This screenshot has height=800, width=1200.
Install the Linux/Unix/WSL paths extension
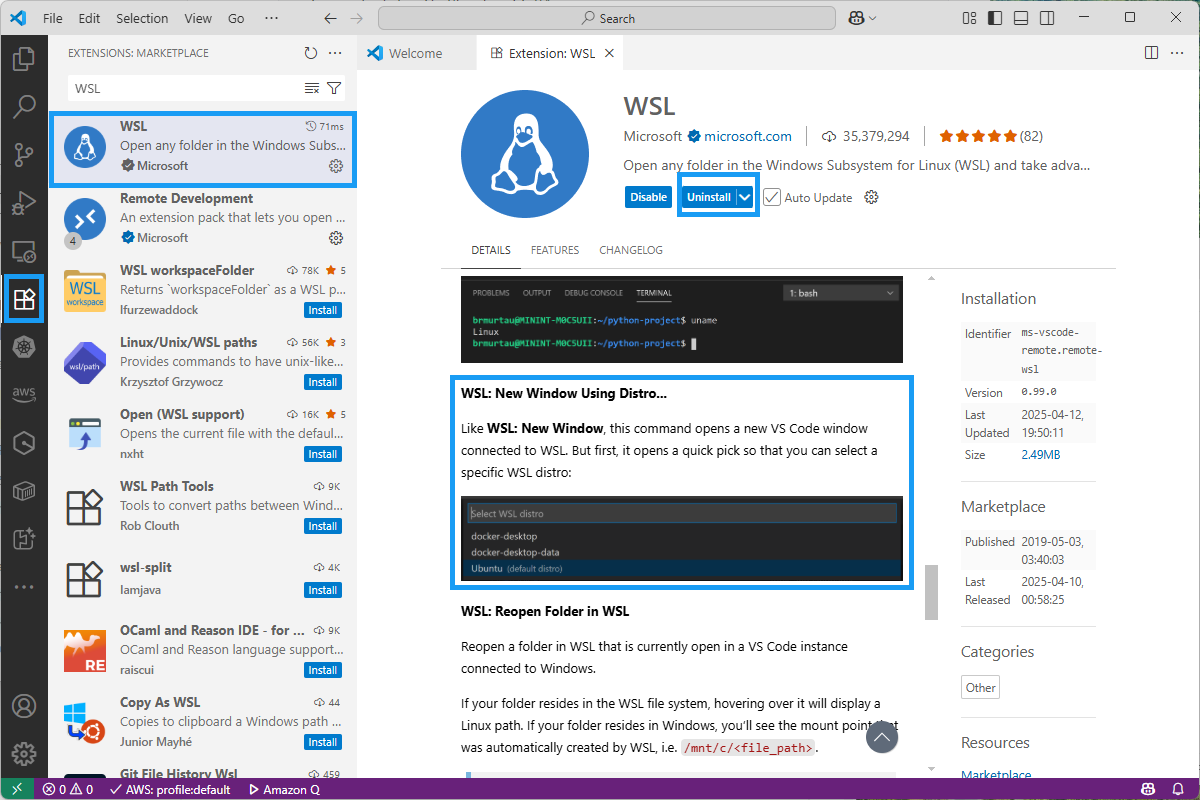(x=323, y=382)
